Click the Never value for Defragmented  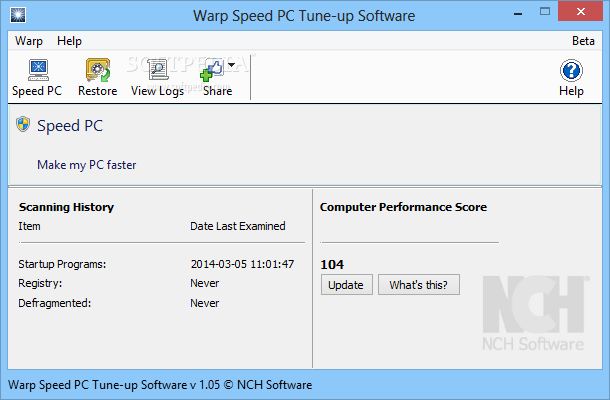coord(205,303)
